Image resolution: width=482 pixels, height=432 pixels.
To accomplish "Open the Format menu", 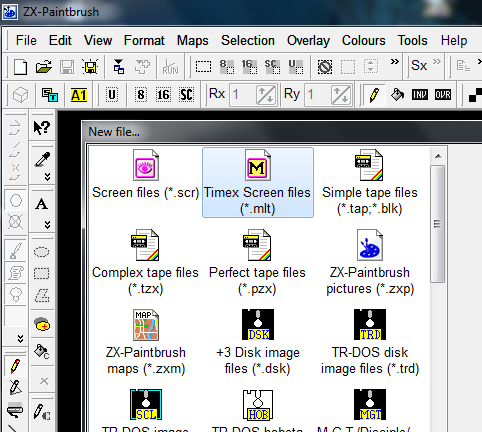I will pyautogui.click(x=144, y=41).
